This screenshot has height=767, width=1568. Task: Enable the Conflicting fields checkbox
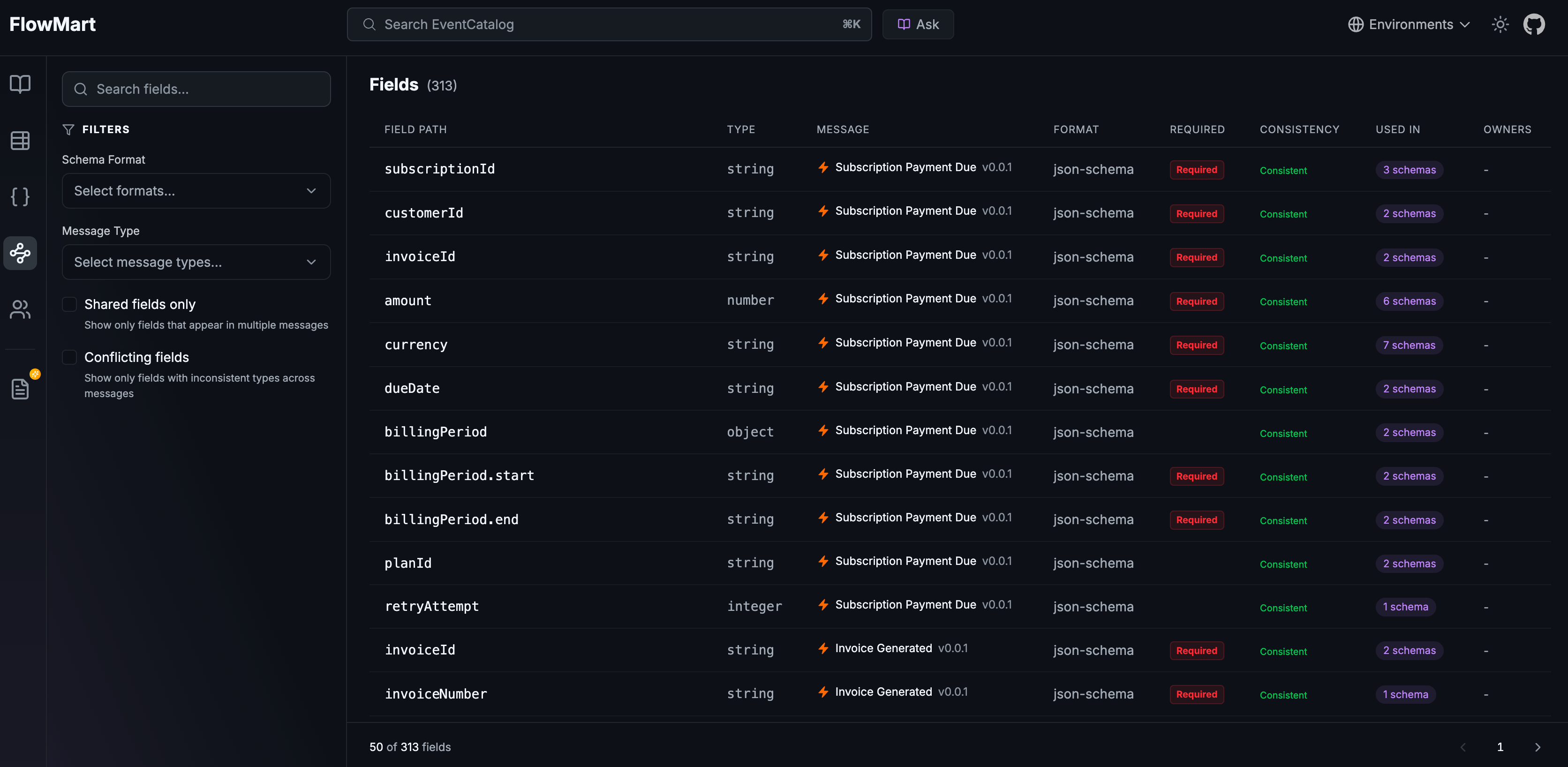[69, 357]
